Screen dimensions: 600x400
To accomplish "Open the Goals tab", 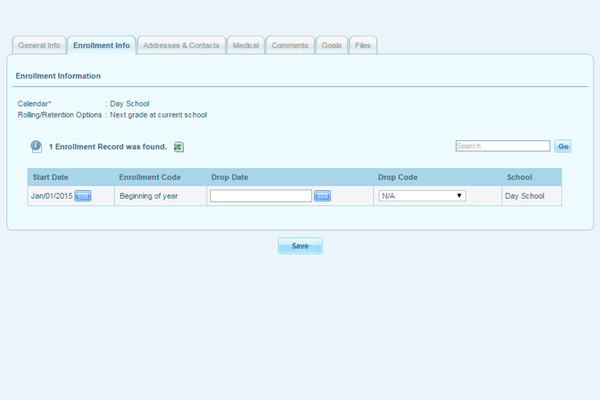I will tap(331, 45).
